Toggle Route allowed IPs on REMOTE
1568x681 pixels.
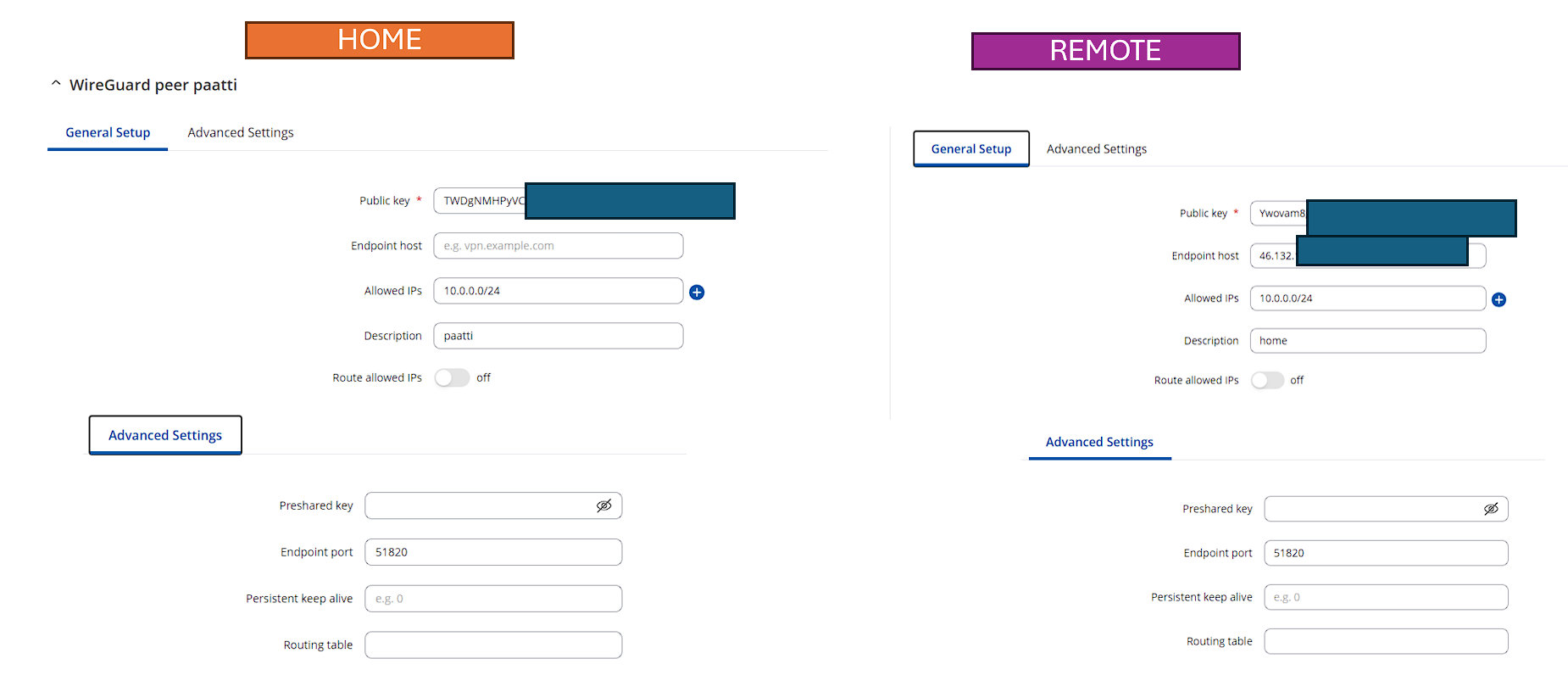tap(1267, 380)
